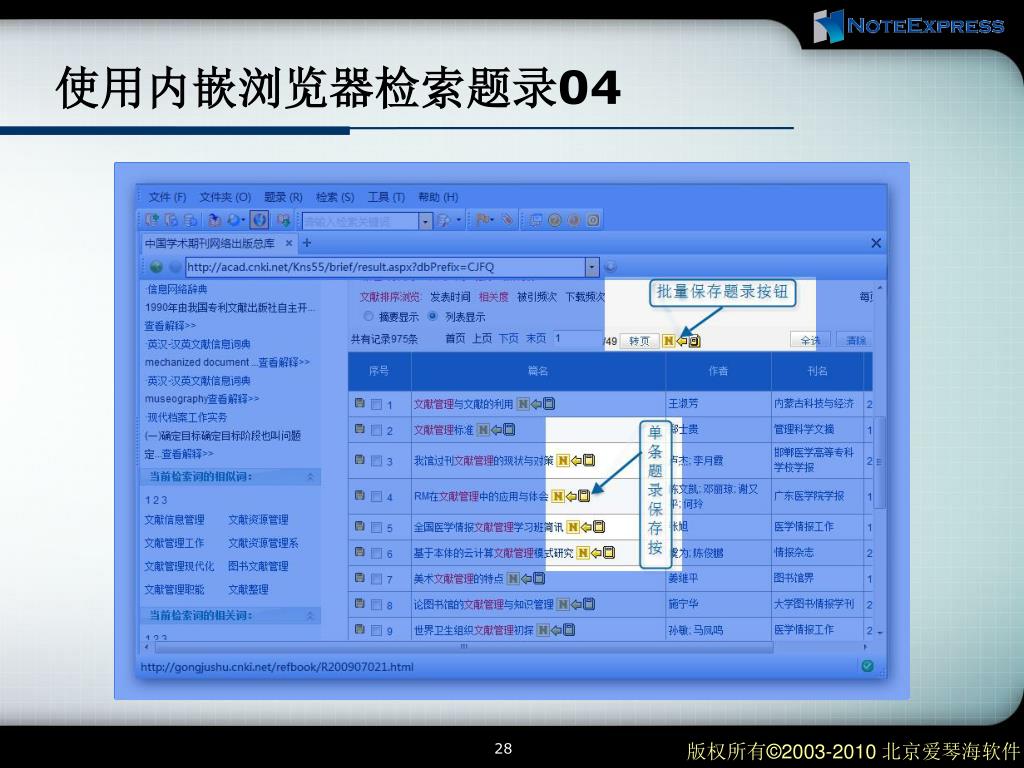
Task: Click the N save icon for record 5
Action: click(573, 527)
